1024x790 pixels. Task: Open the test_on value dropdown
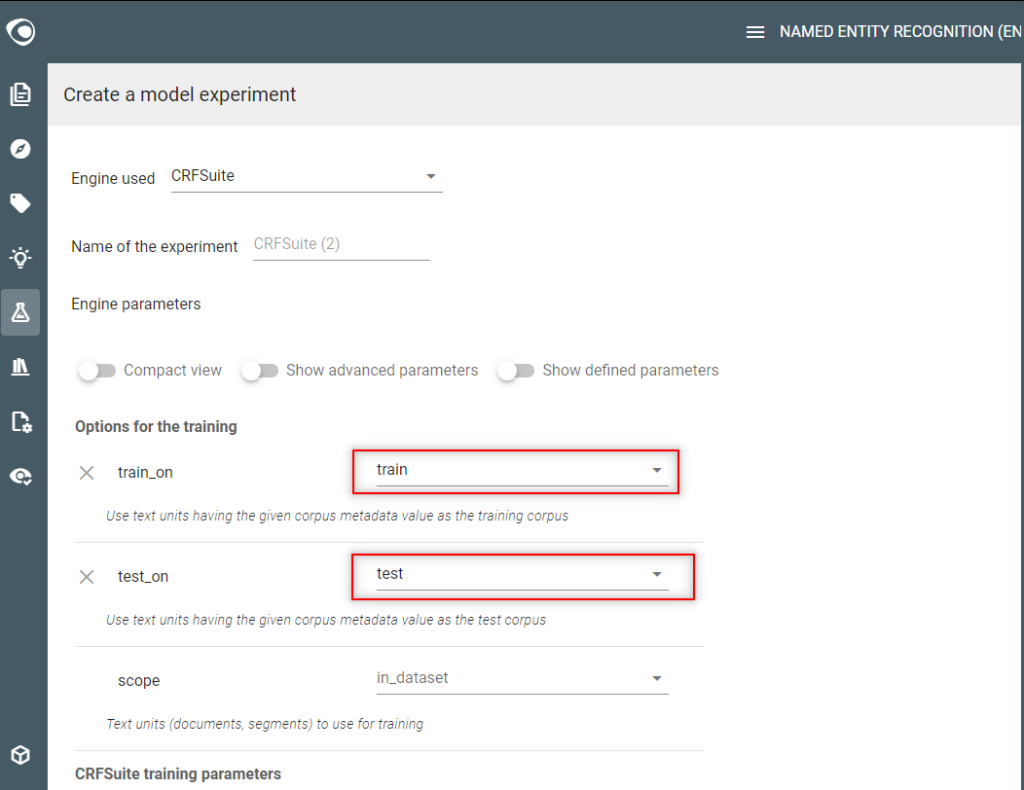point(522,574)
